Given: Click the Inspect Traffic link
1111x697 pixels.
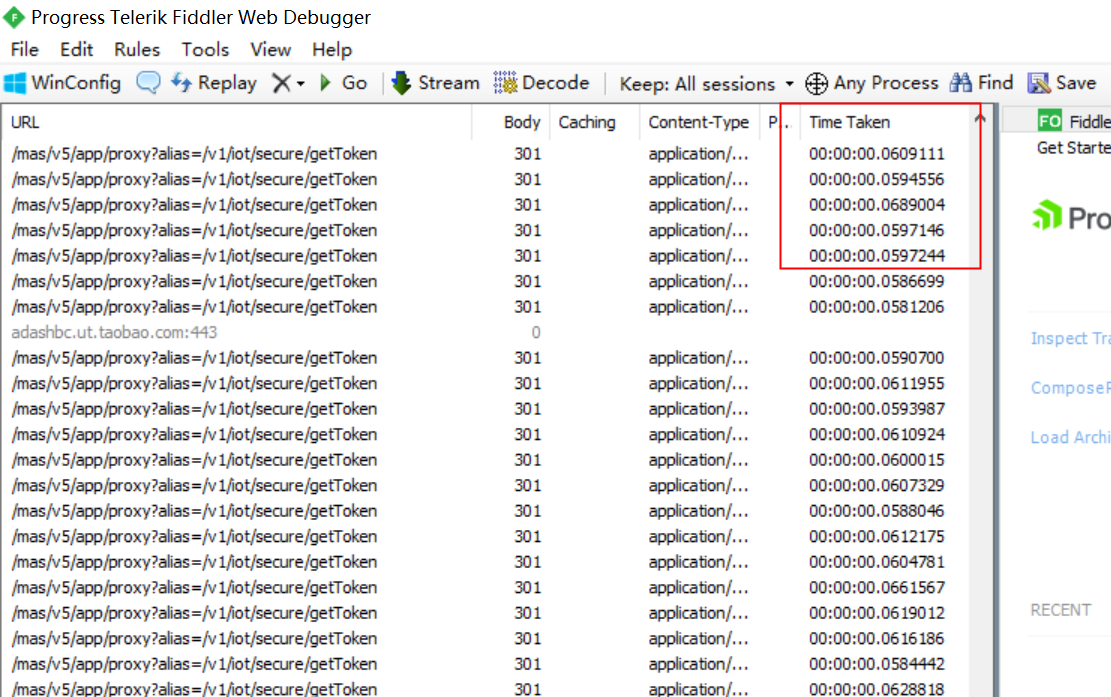Looking at the screenshot, I should [x=1071, y=339].
